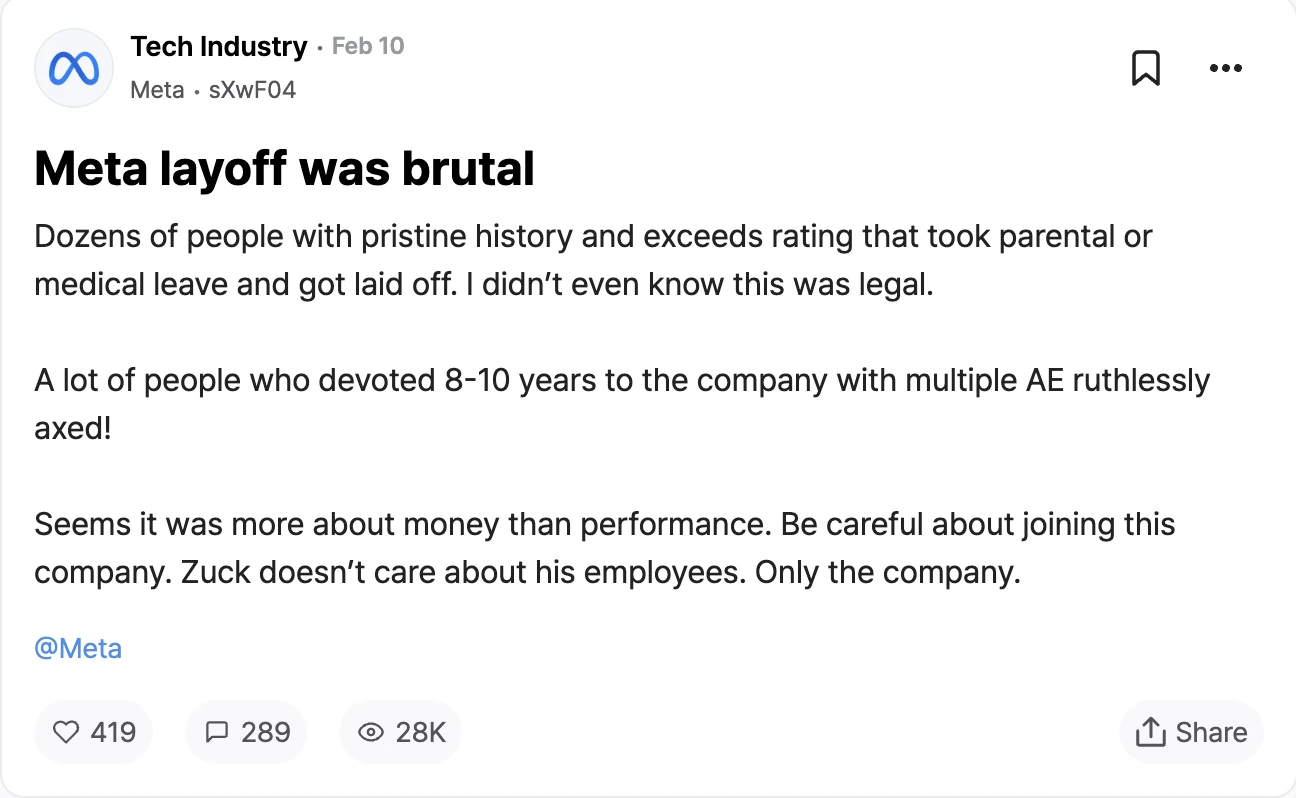The height and width of the screenshot is (798, 1296).
Task: Follow the @Meta mention link
Action: click(78, 648)
